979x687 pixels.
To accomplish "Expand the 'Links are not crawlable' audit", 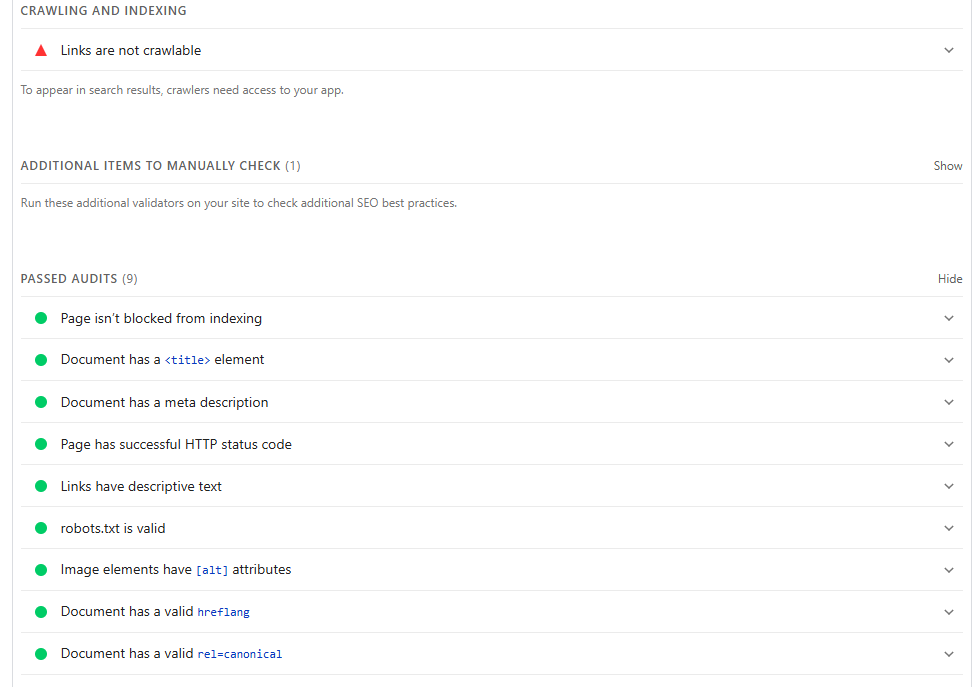I will pyautogui.click(x=948, y=49).
